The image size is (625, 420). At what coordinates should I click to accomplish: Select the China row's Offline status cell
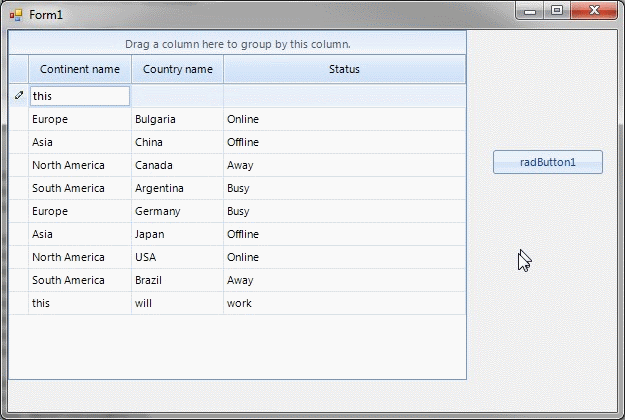(344, 142)
